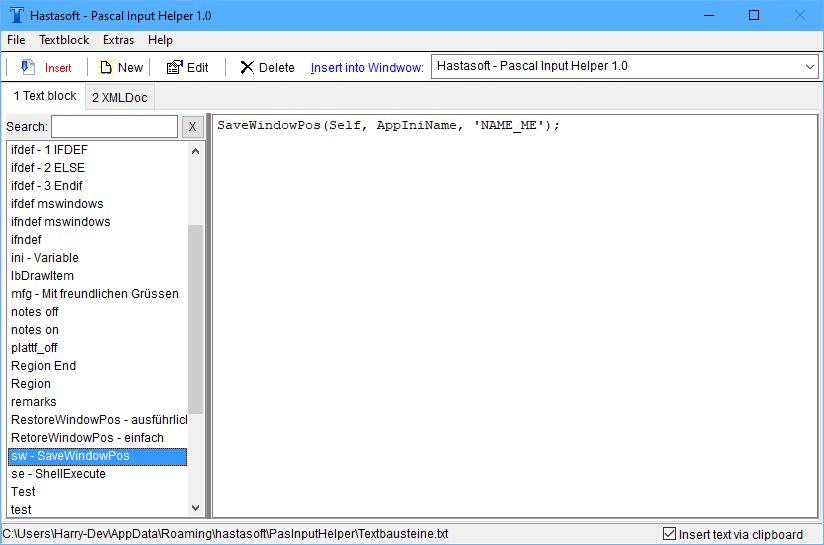Screen dimensions: 824x545
Task: Click inside the SaveWindowPos code text area
Action: [514, 315]
